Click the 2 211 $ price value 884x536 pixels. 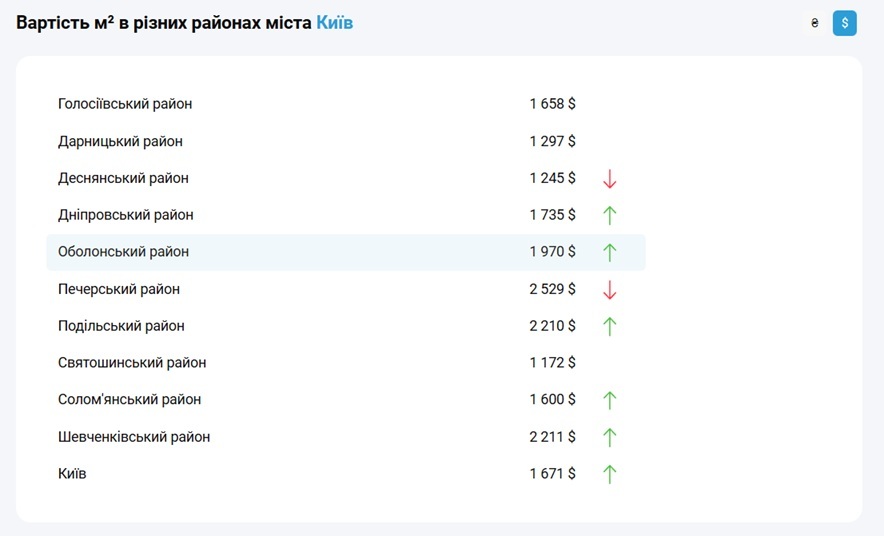(x=552, y=437)
